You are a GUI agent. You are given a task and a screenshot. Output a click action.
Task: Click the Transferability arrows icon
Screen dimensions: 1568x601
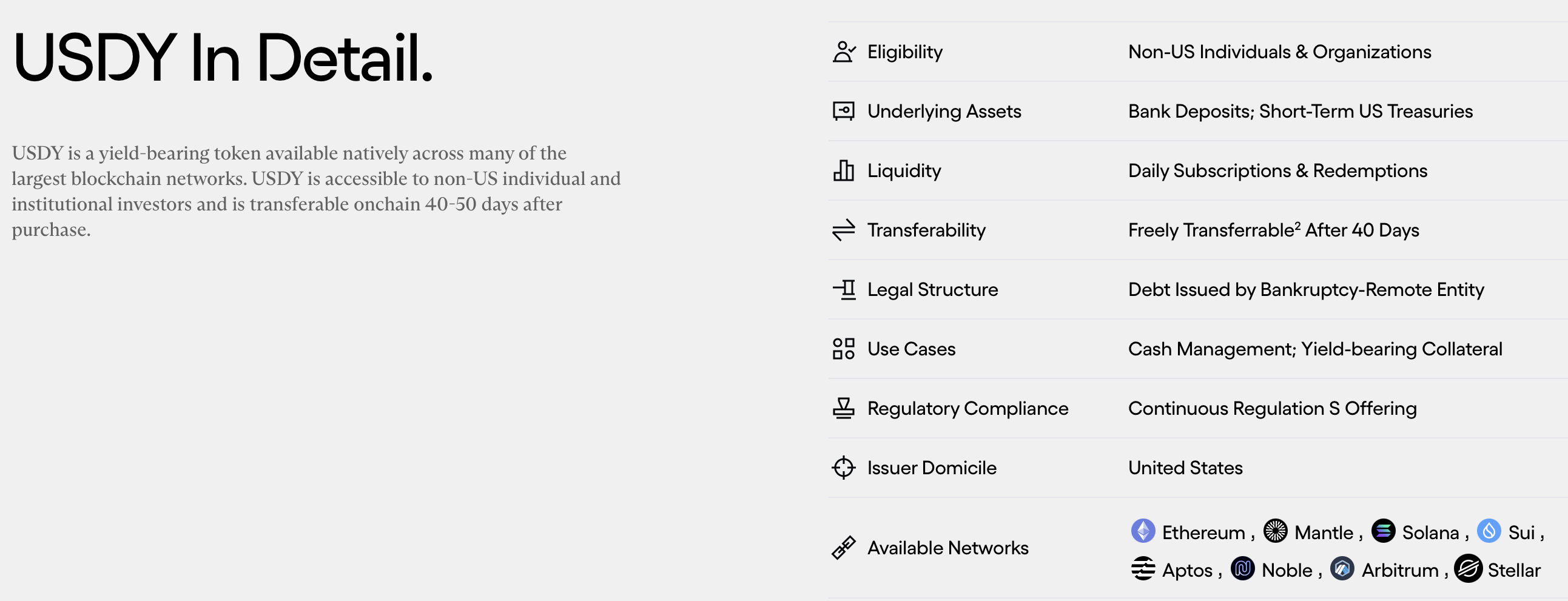click(x=844, y=230)
